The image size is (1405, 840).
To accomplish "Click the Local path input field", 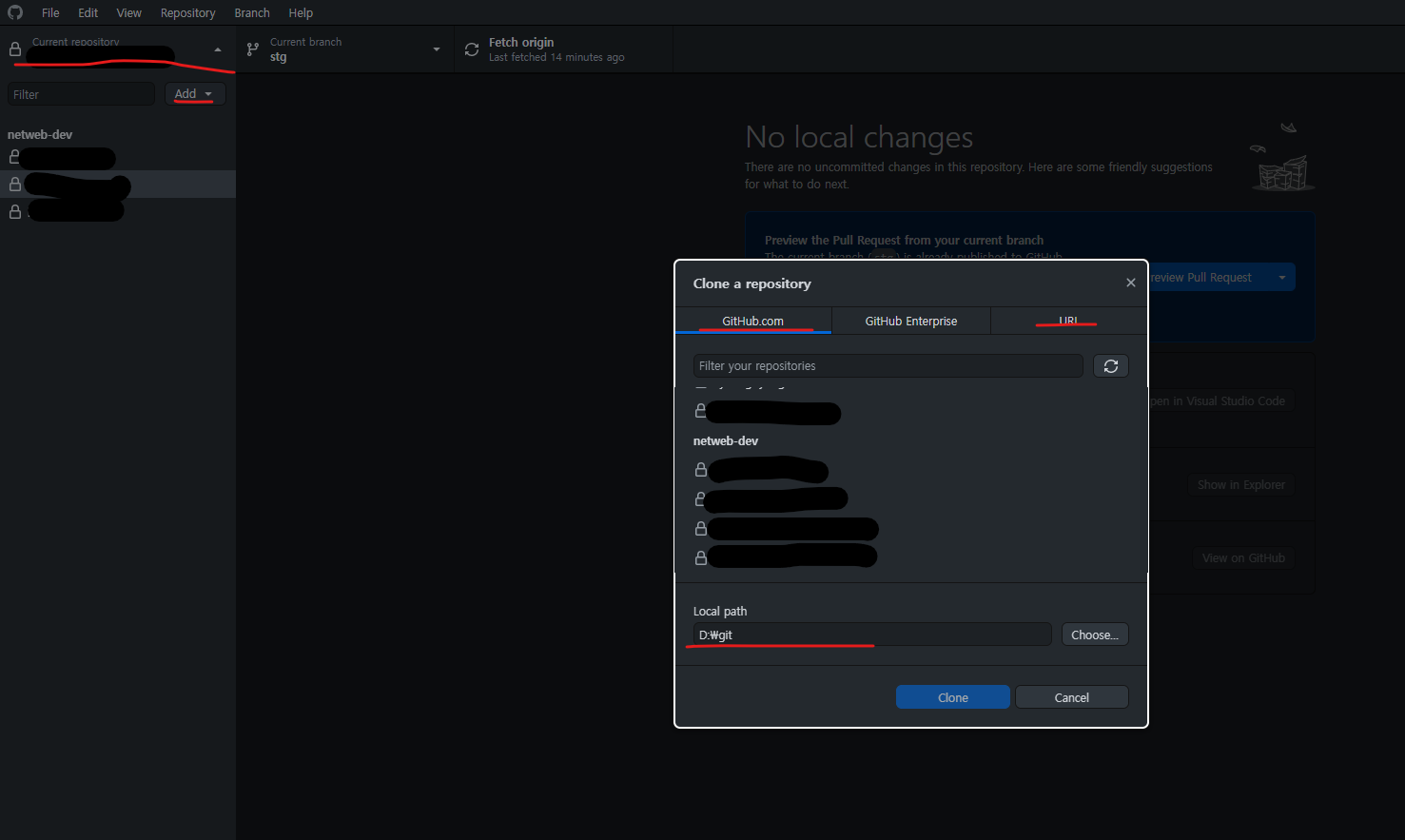I will coord(872,635).
